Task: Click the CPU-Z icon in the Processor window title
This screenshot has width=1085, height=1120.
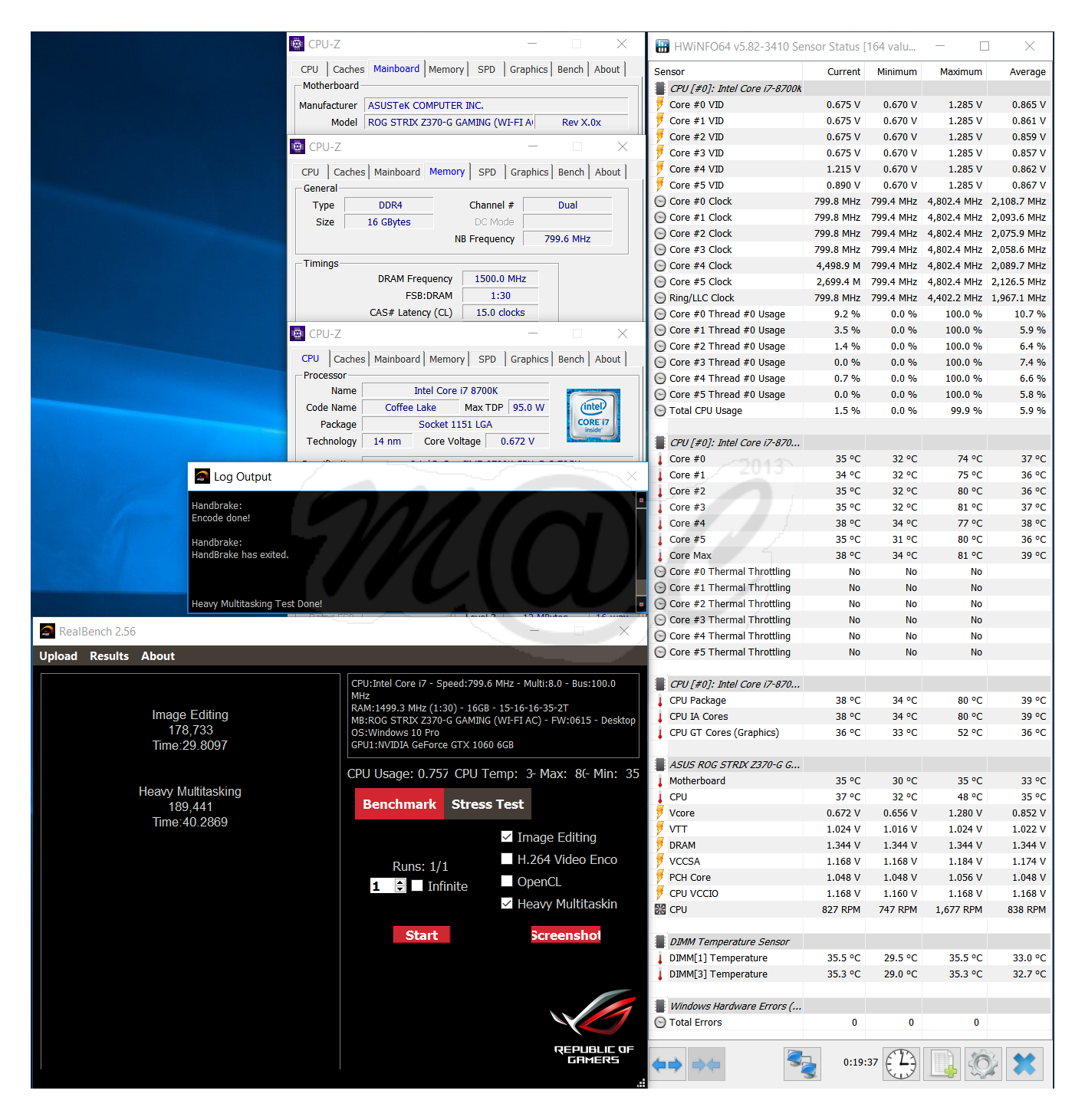Action: point(298,333)
